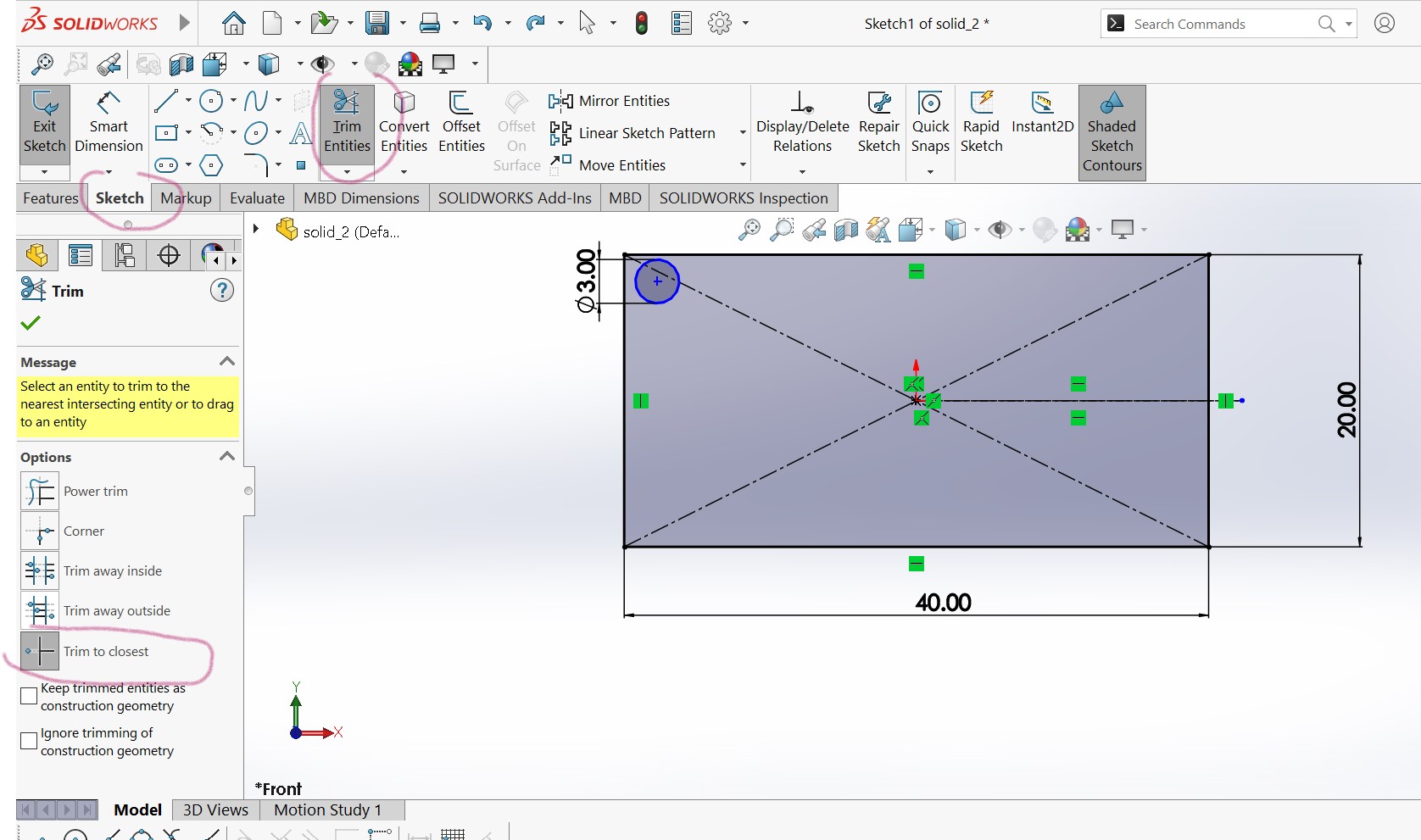Viewport: 1421px width, 840px height.
Task: Select the Circle sketch tool
Action: pos(211,102)
